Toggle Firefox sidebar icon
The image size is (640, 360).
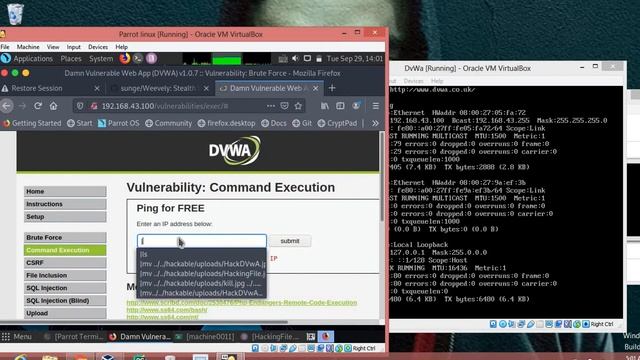point(340,106)
